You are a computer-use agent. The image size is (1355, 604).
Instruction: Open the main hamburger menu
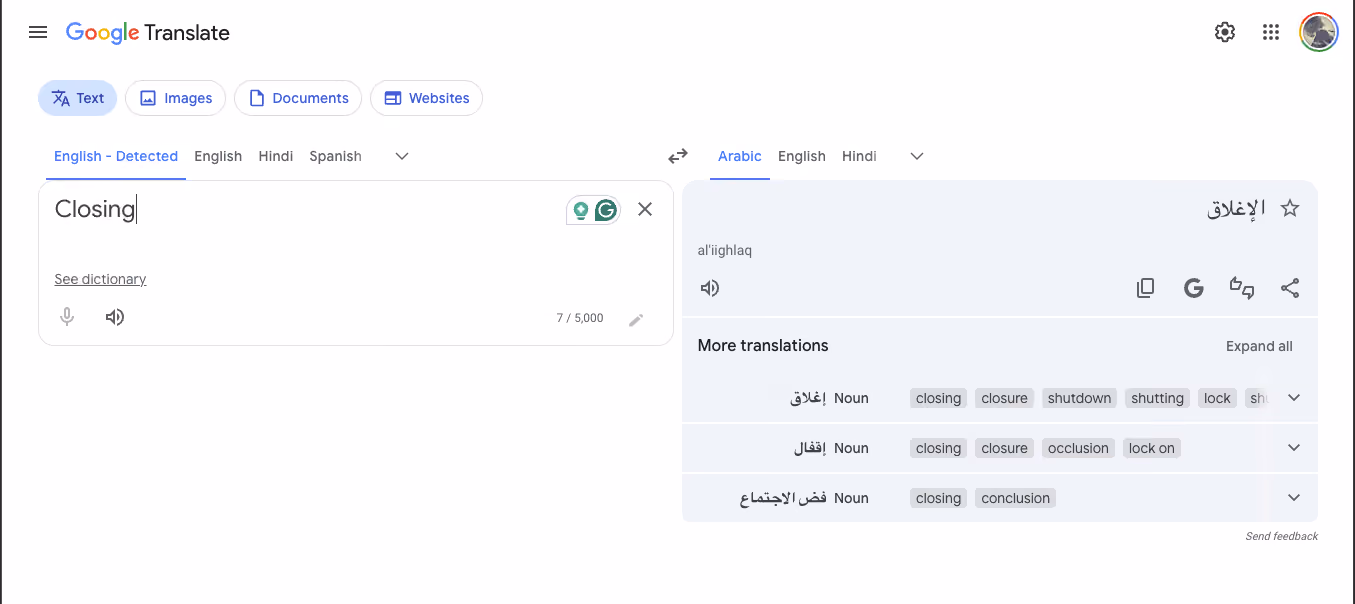click(x=38, y=32)
